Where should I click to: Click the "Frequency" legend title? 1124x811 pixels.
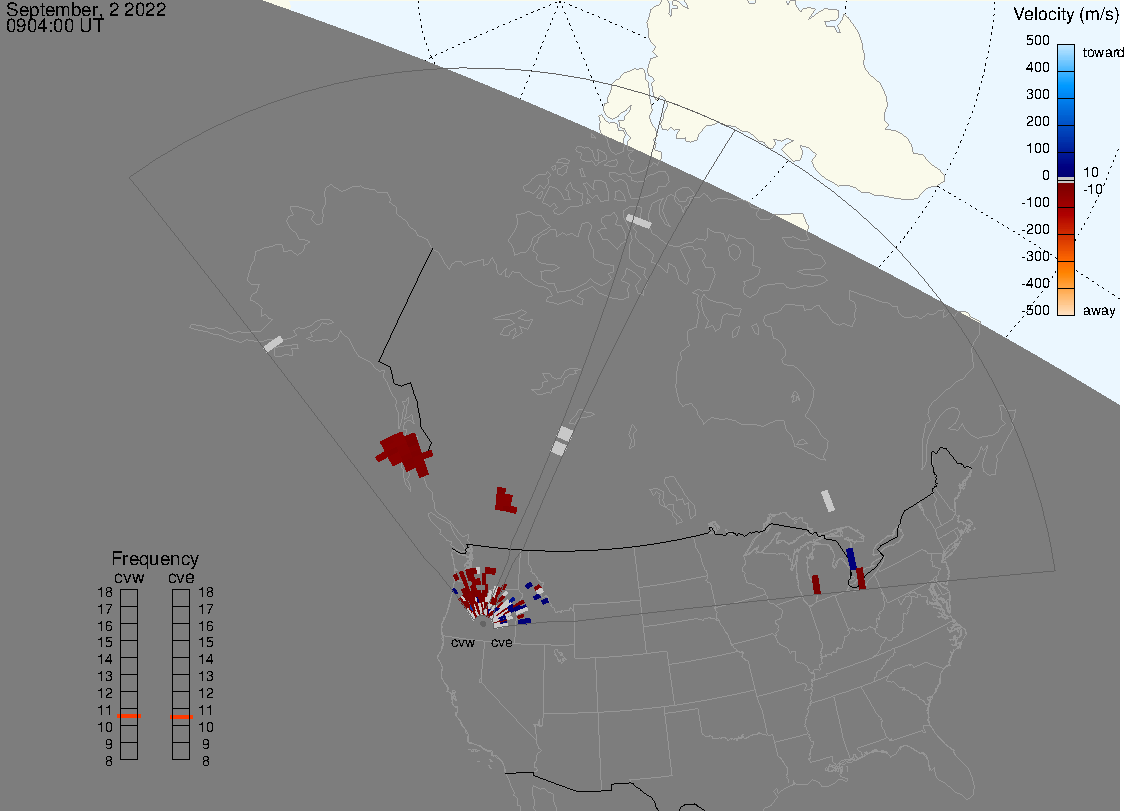tap(155, 559)
